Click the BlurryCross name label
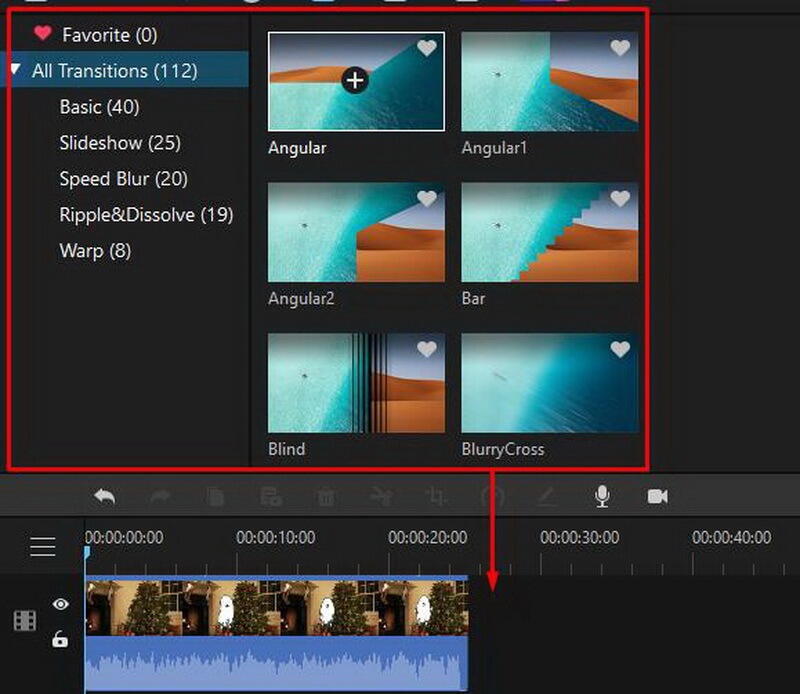The height and width of the screenshot is (694, 800). click(503, 449)
